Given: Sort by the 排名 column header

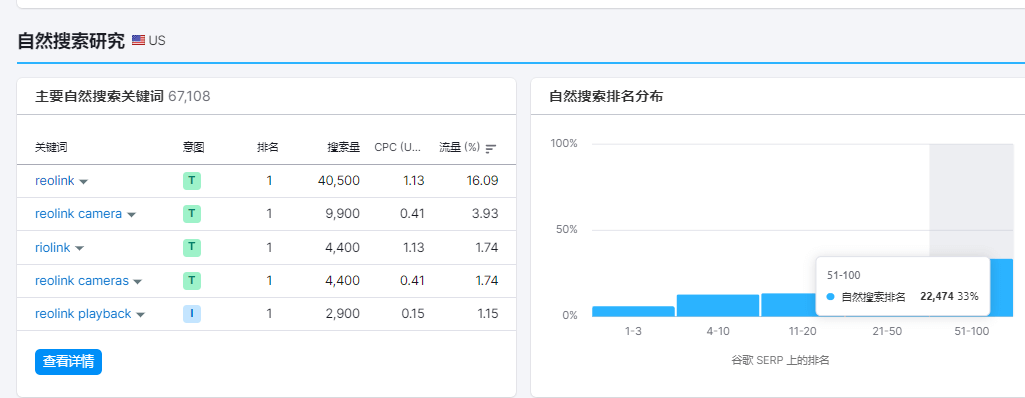Looking at the screenshot, I should (x=268, y=148).
